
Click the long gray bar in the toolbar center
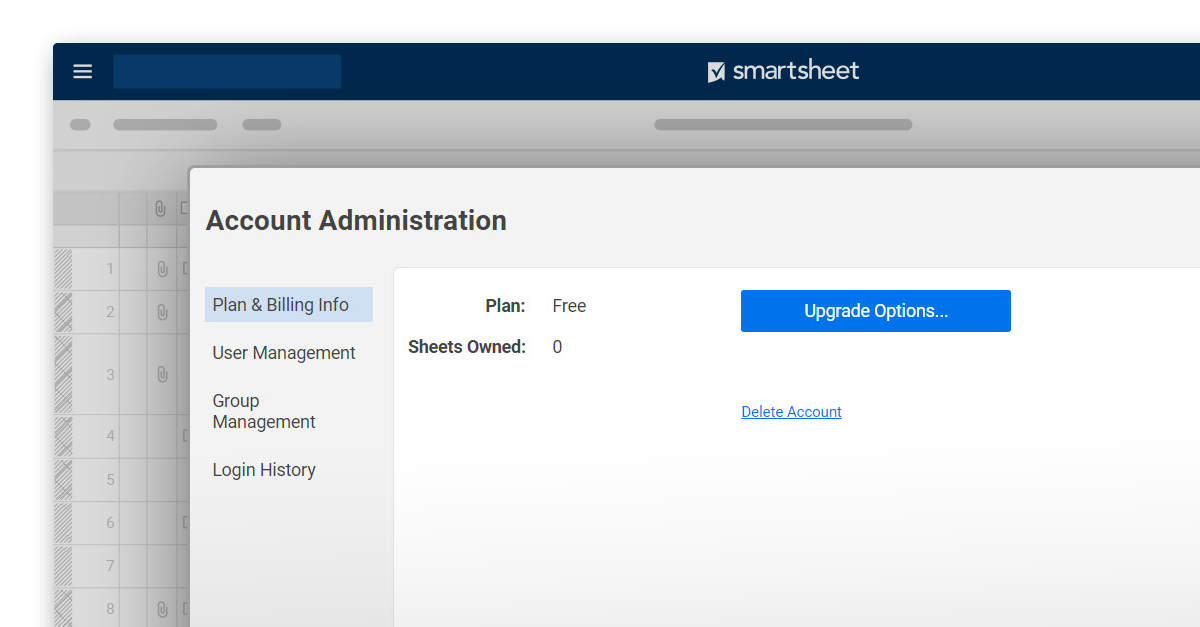click(x=783, y=125)
